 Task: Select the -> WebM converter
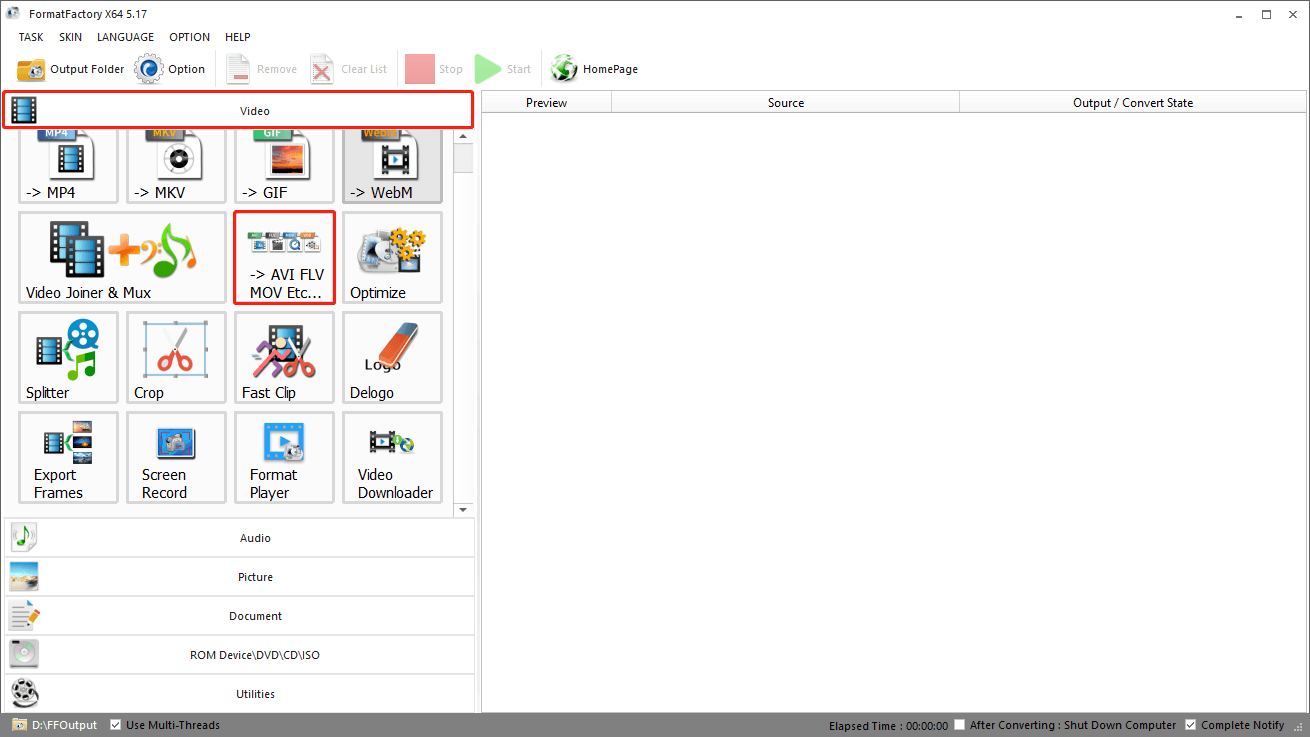point(392,166)
